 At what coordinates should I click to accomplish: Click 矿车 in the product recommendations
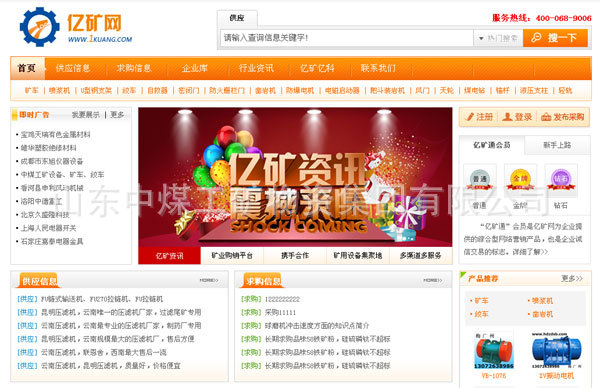tap(481, 301)
